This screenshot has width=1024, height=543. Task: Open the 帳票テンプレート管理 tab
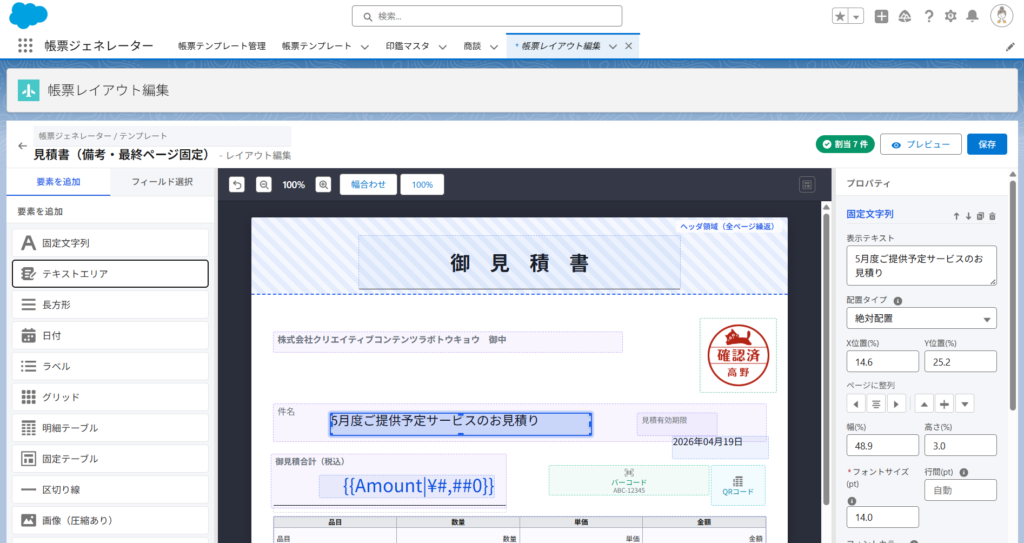[222, 46]
